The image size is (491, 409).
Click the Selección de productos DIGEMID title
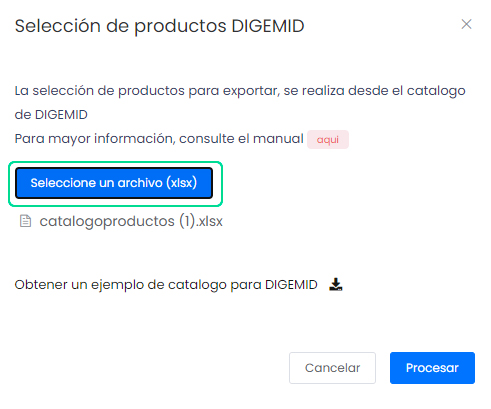(x=159, y=26)
